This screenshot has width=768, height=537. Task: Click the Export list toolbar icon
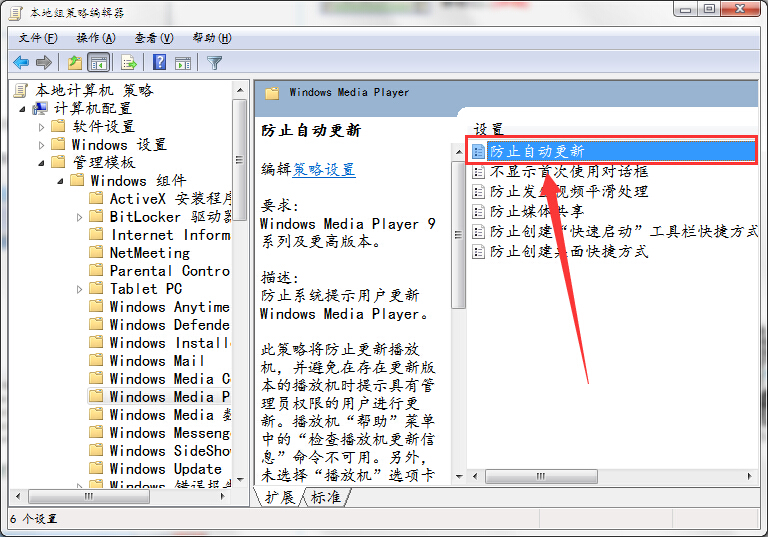click(129, 62)
